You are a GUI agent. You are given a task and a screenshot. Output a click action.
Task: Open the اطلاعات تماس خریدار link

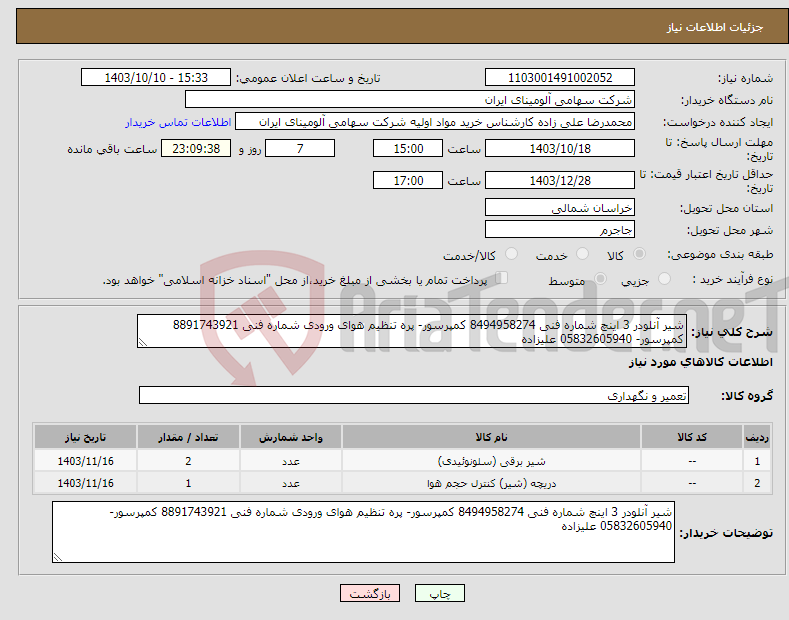pyautogui.click(x=178, y=122)
